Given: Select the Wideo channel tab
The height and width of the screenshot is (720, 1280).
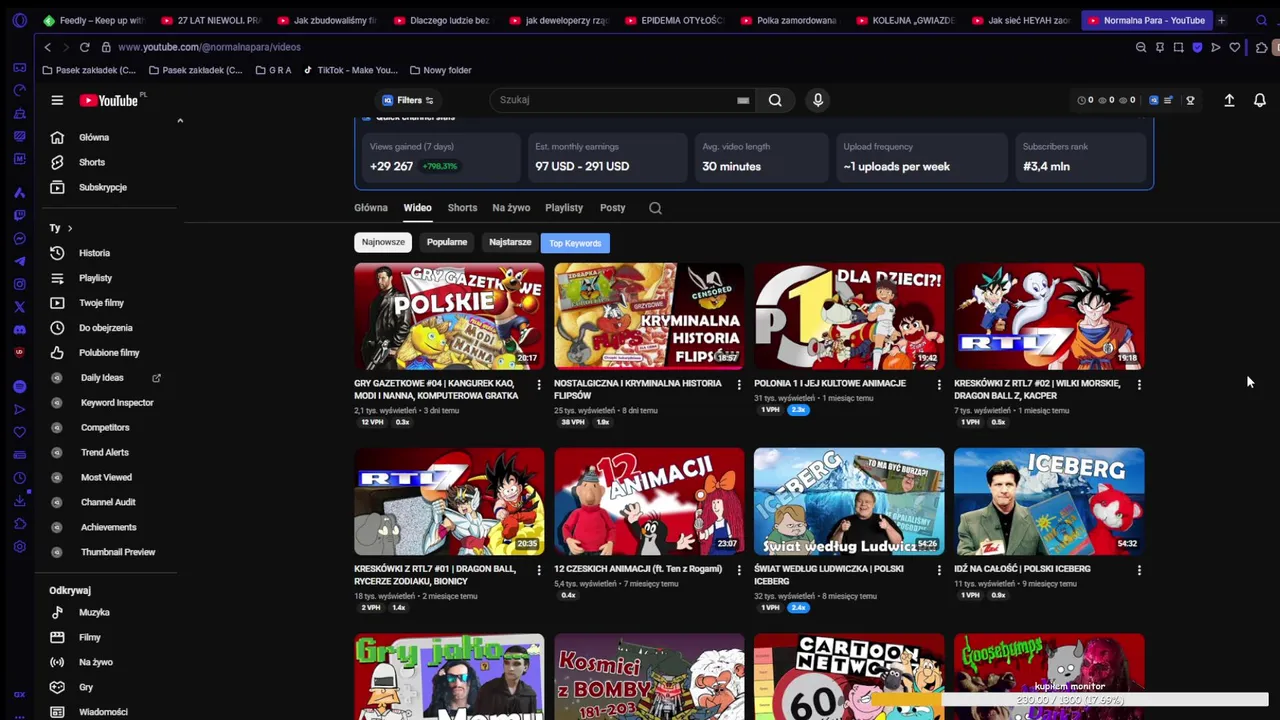Looking at the screenshot, I should click(x=417, y=208).
